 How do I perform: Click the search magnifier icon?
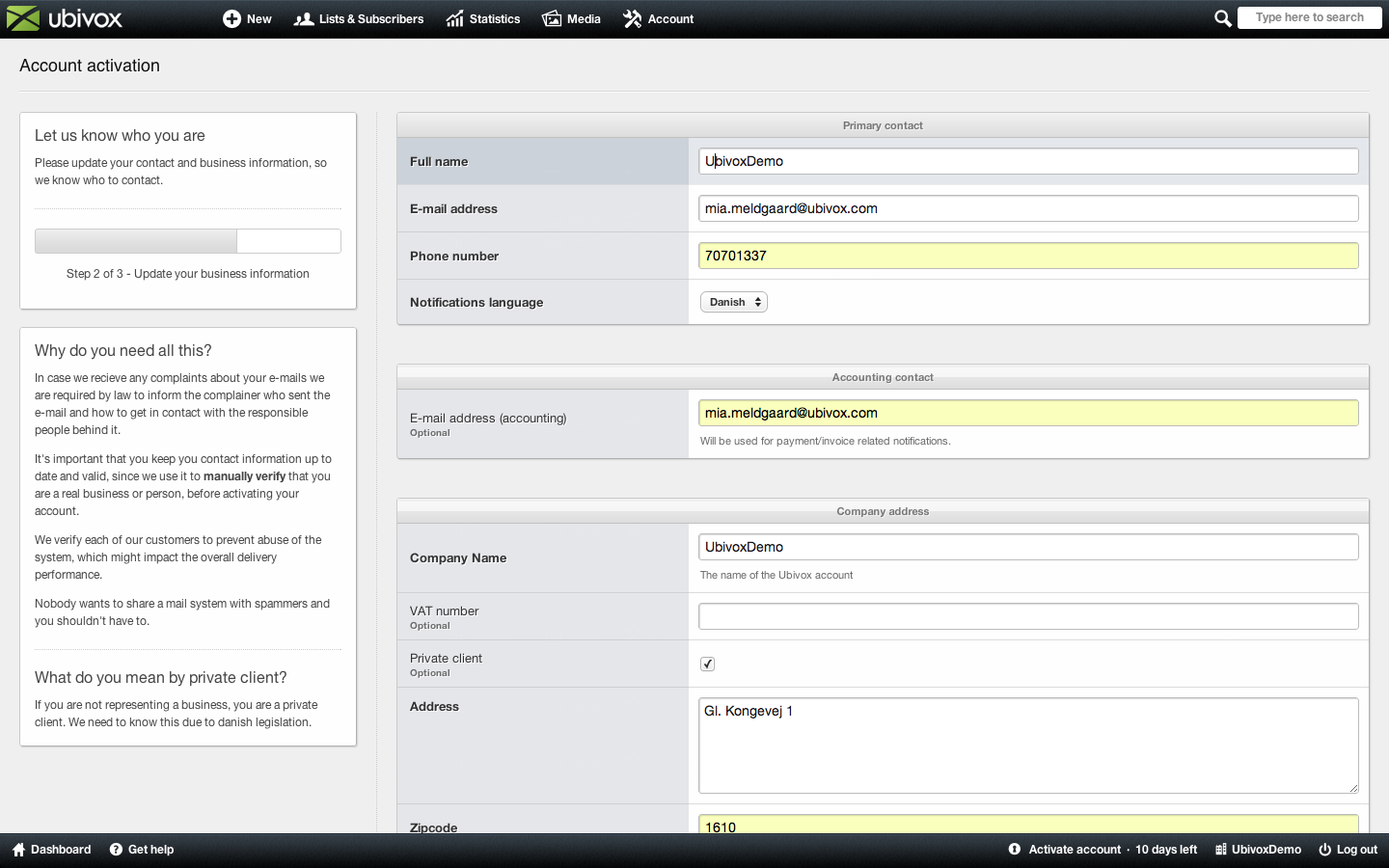coord(1223,18)
